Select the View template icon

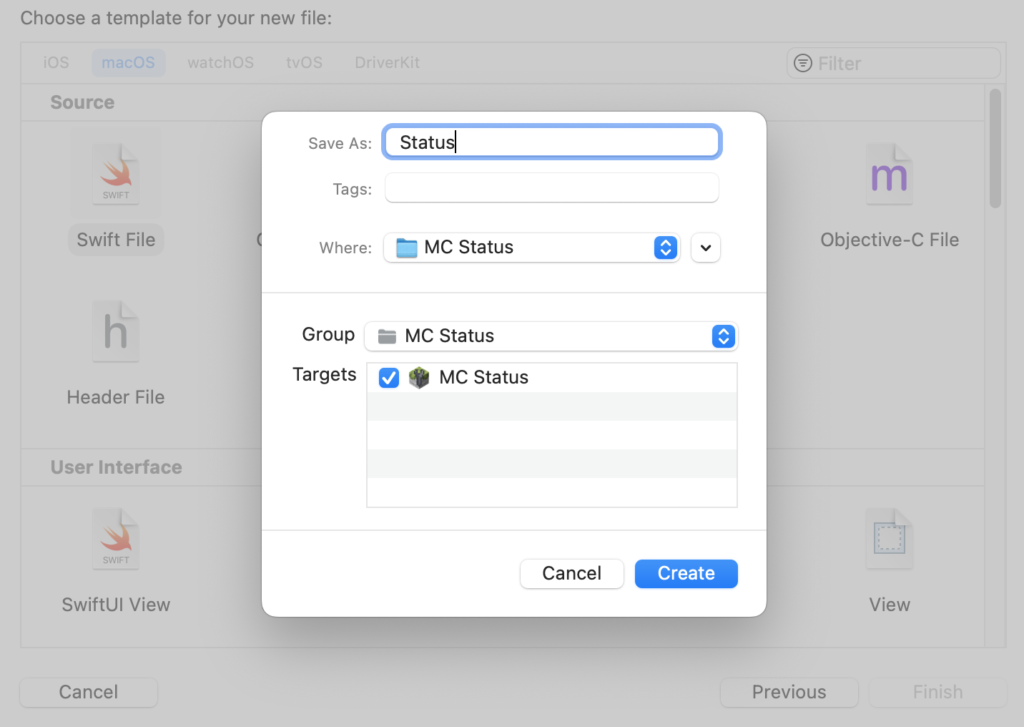click(888, 542)
